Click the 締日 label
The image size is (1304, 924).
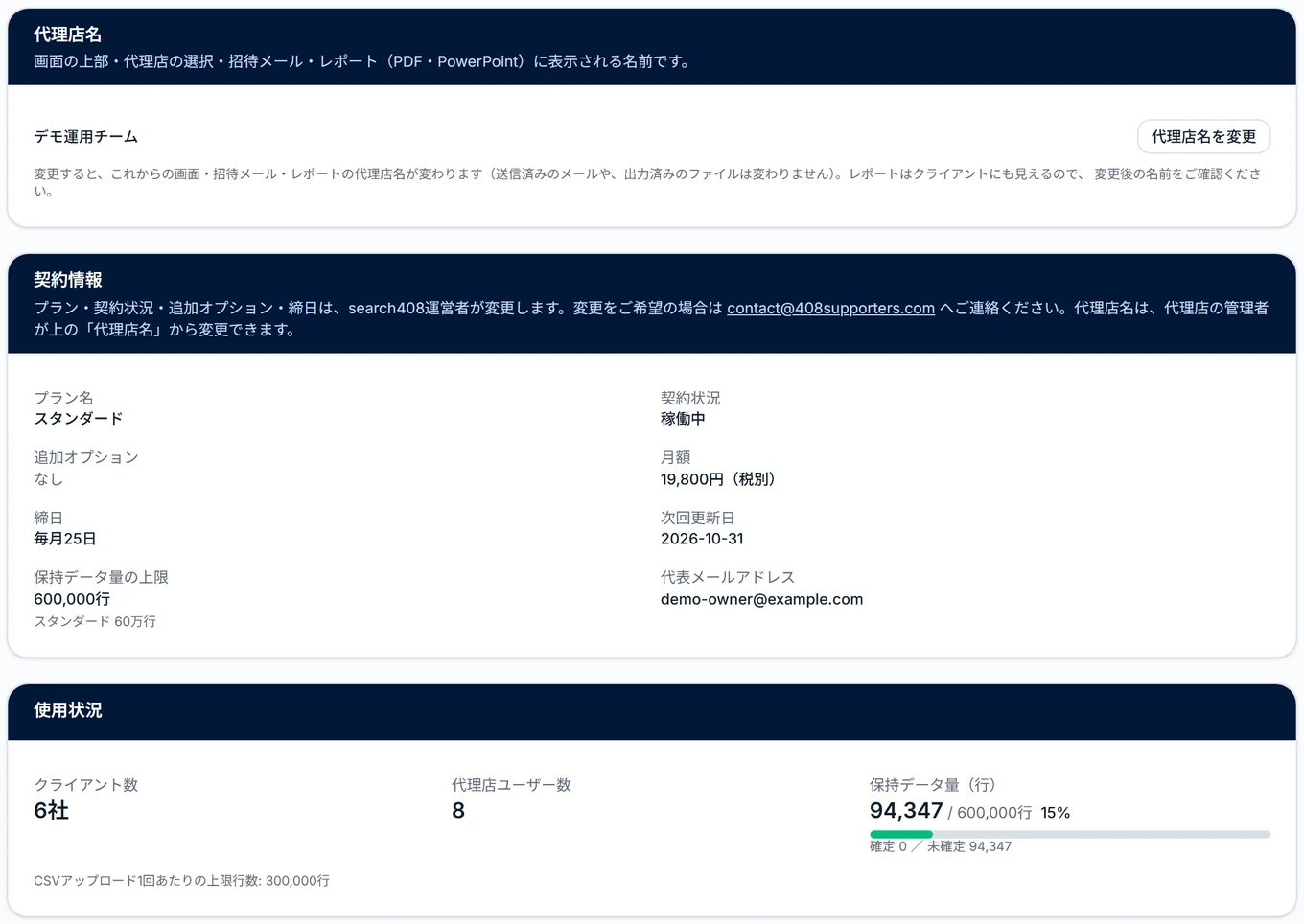click(48, 518)
